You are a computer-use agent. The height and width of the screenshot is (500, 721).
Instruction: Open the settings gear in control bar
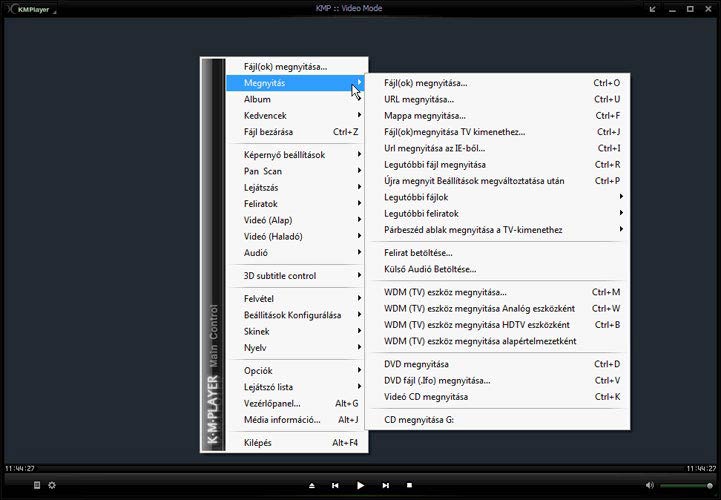click(x=52, y=485)
